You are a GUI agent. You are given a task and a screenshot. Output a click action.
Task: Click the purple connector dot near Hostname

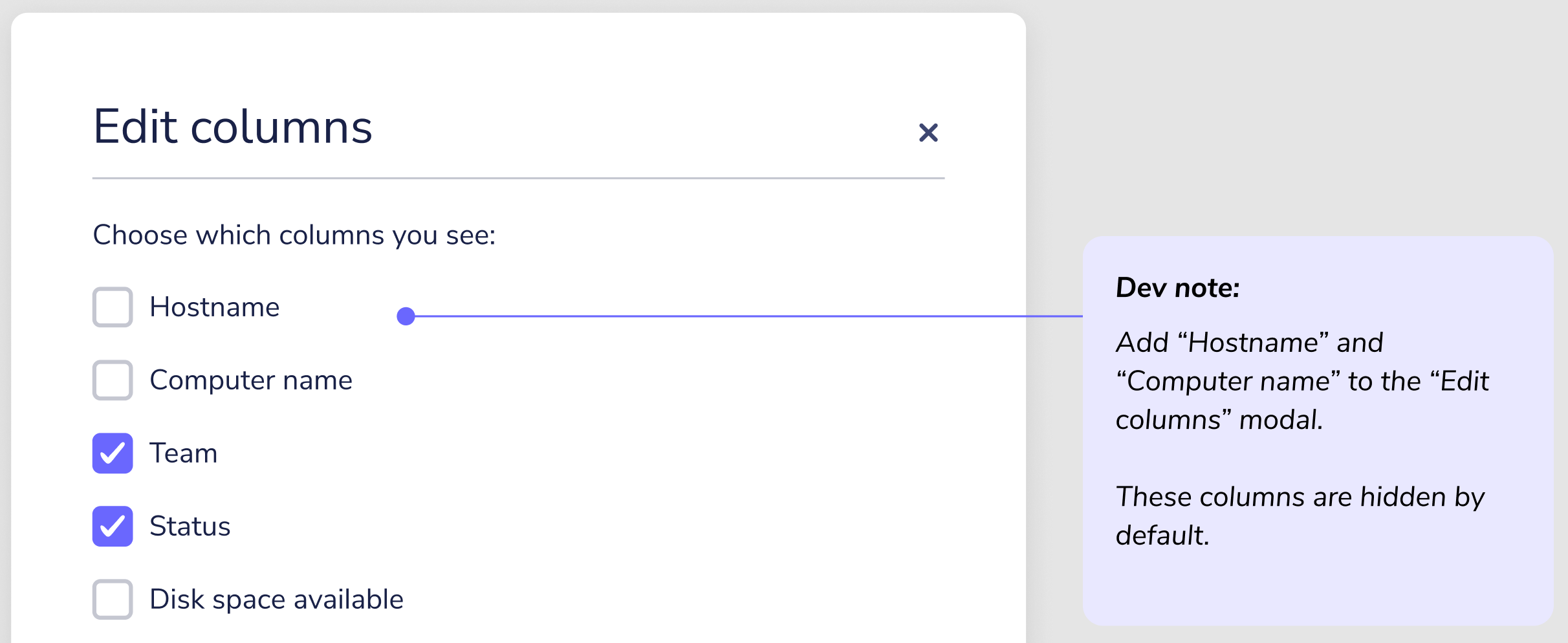click(x=406, y=316)
